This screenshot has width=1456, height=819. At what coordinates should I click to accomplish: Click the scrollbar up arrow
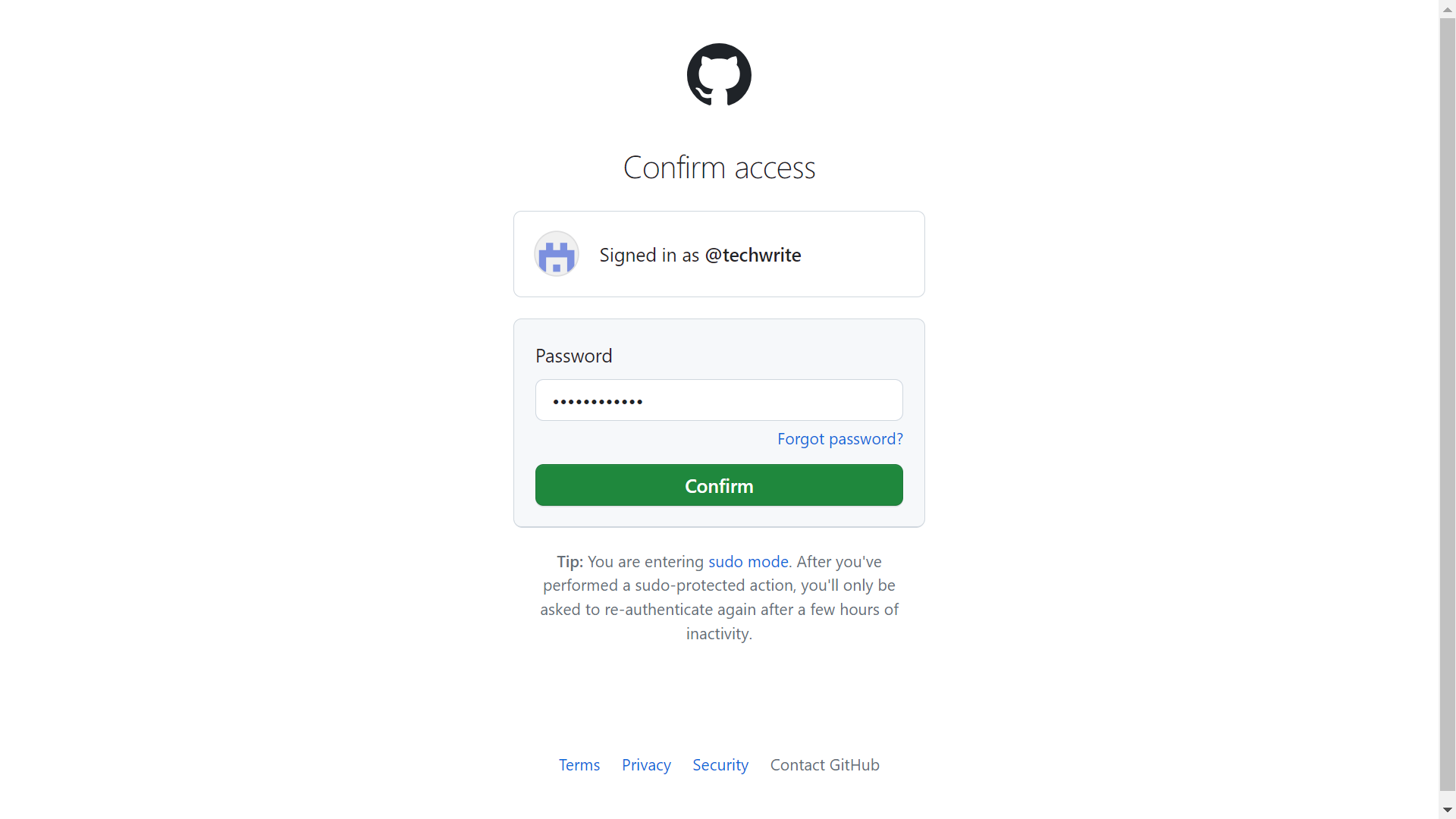pos(1448,8)
